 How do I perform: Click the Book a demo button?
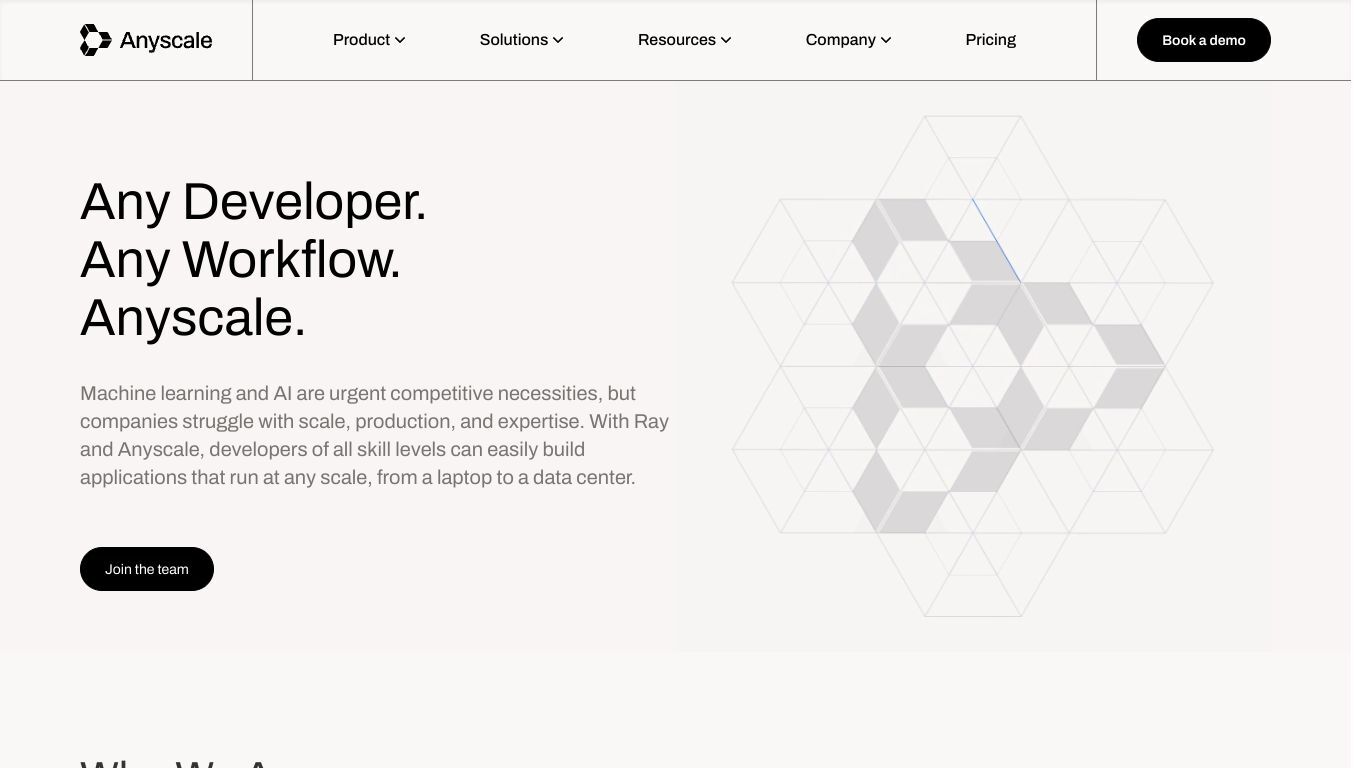[1203, 40]
